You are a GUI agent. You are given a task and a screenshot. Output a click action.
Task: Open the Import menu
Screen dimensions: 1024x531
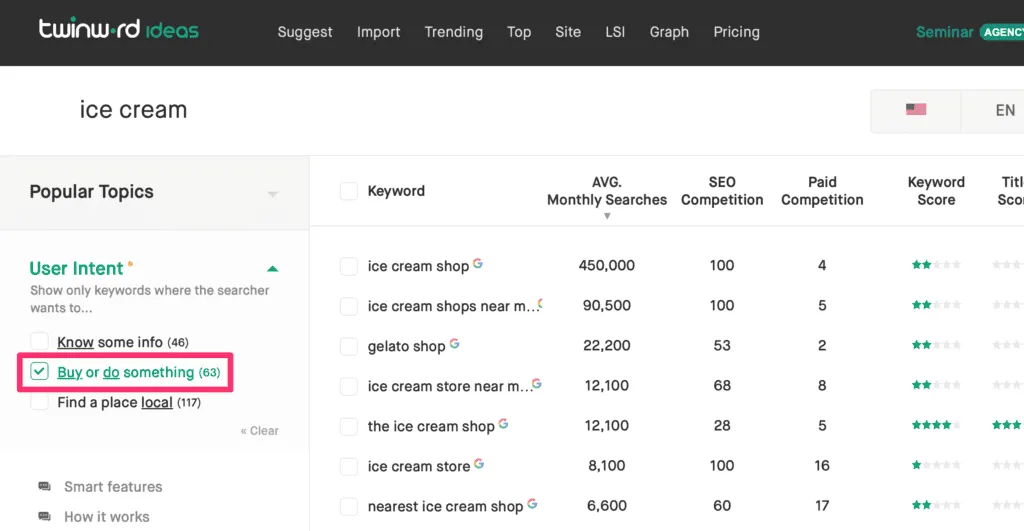click(x=378, y=32)
